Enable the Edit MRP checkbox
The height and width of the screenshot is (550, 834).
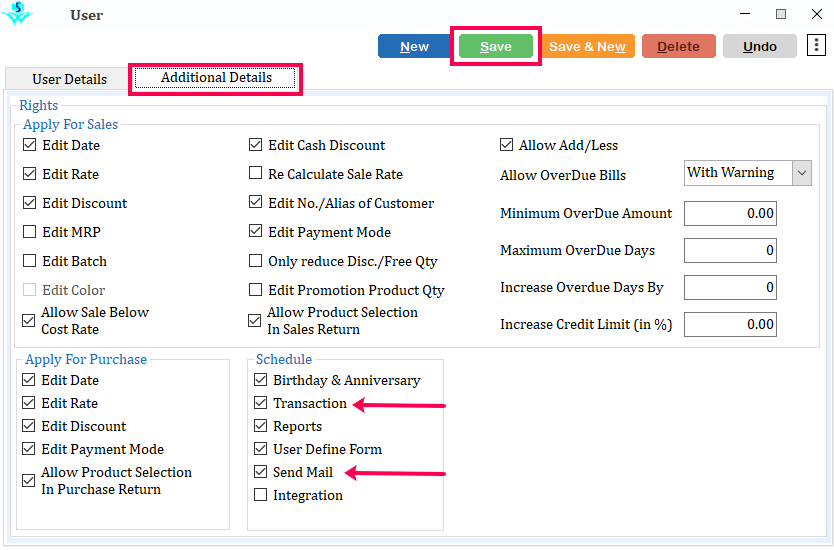point(30,232)
